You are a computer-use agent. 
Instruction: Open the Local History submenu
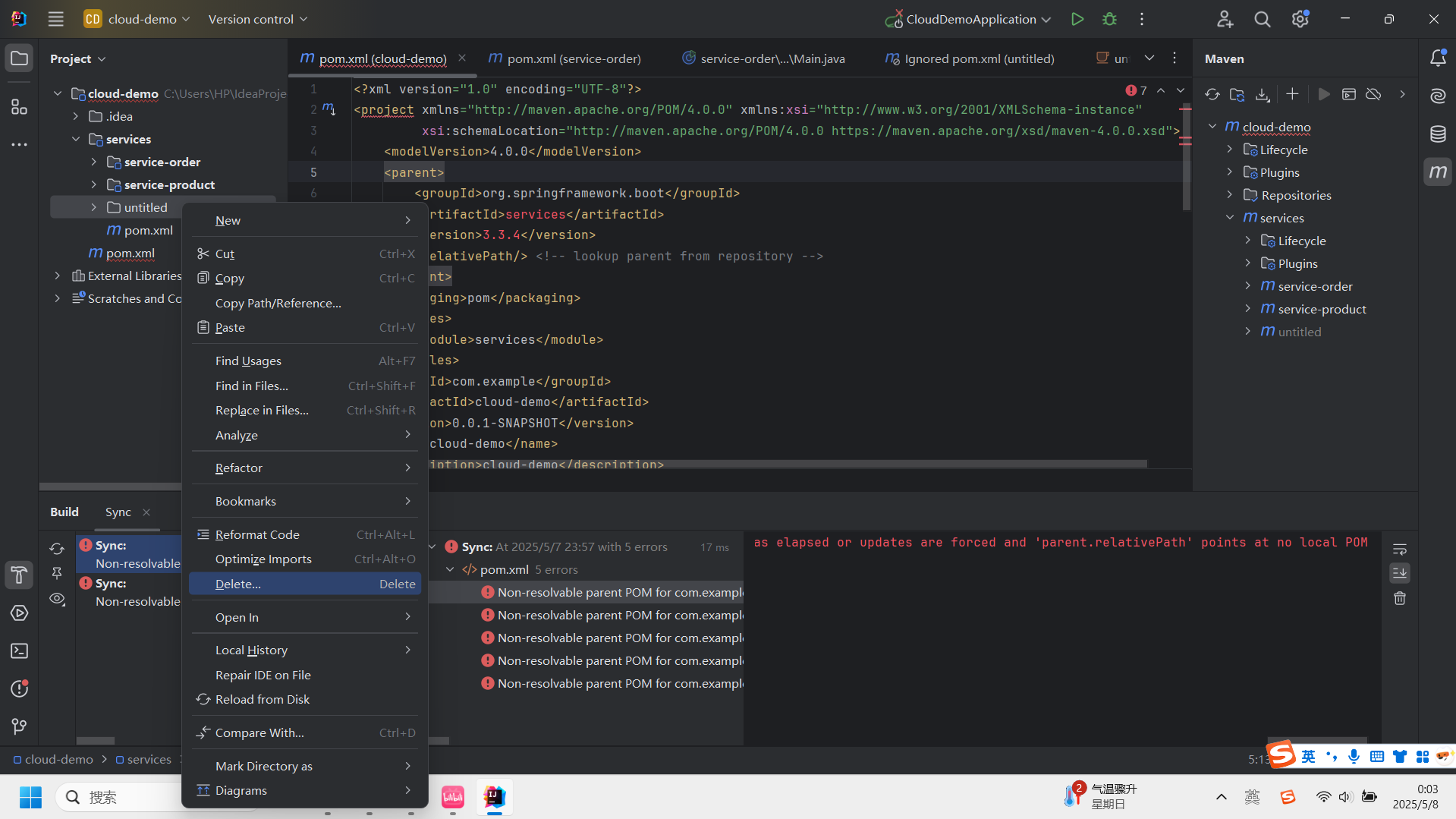[305, 650]
